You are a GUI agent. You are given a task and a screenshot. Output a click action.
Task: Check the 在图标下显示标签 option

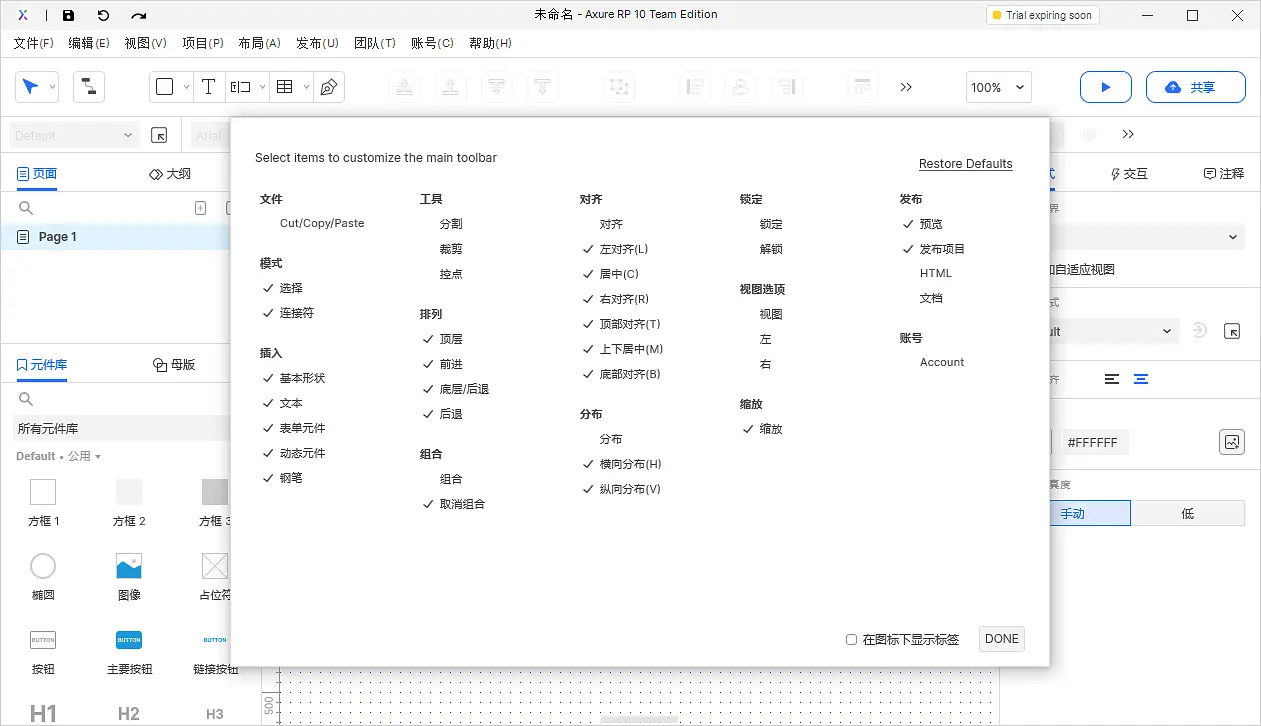(x=851, y=639)
